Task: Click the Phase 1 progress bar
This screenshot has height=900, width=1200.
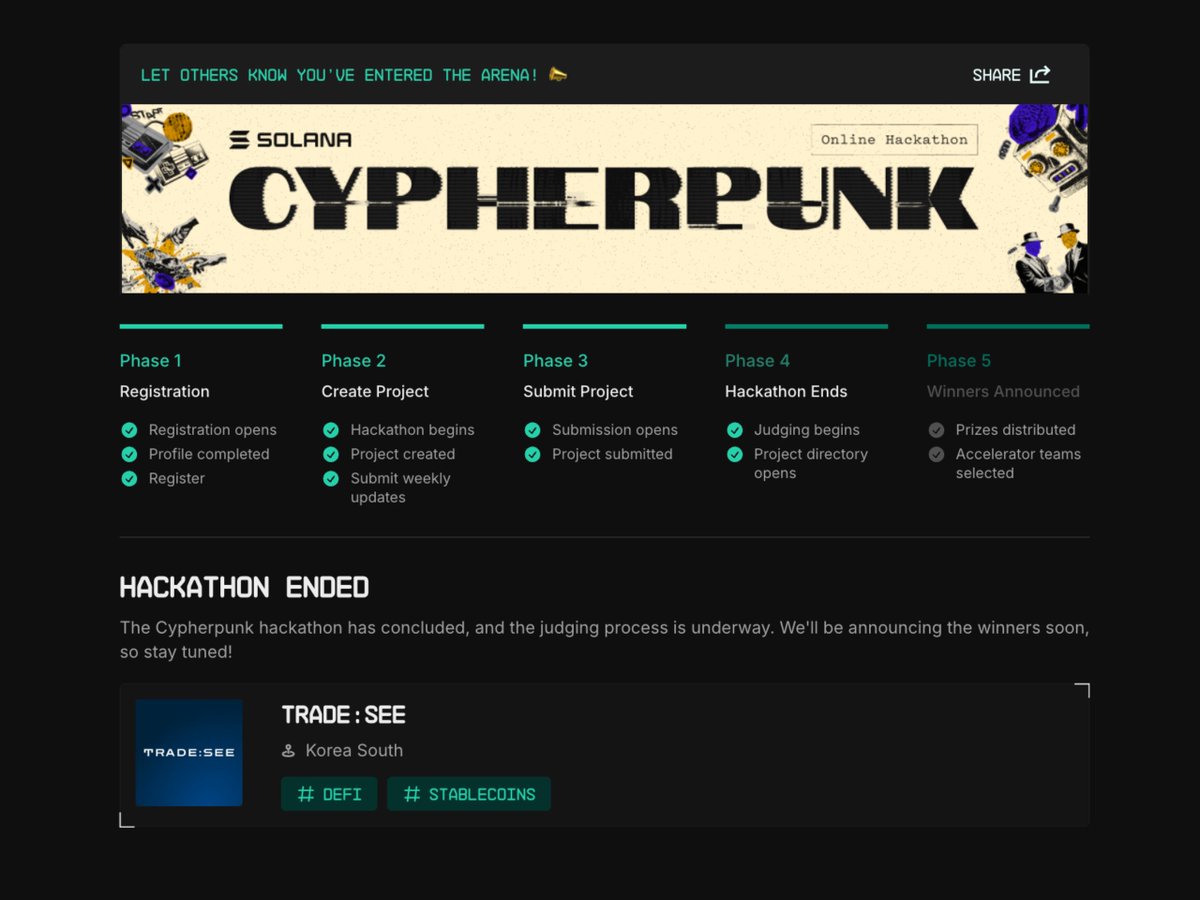Action: (x=201, y=326)
